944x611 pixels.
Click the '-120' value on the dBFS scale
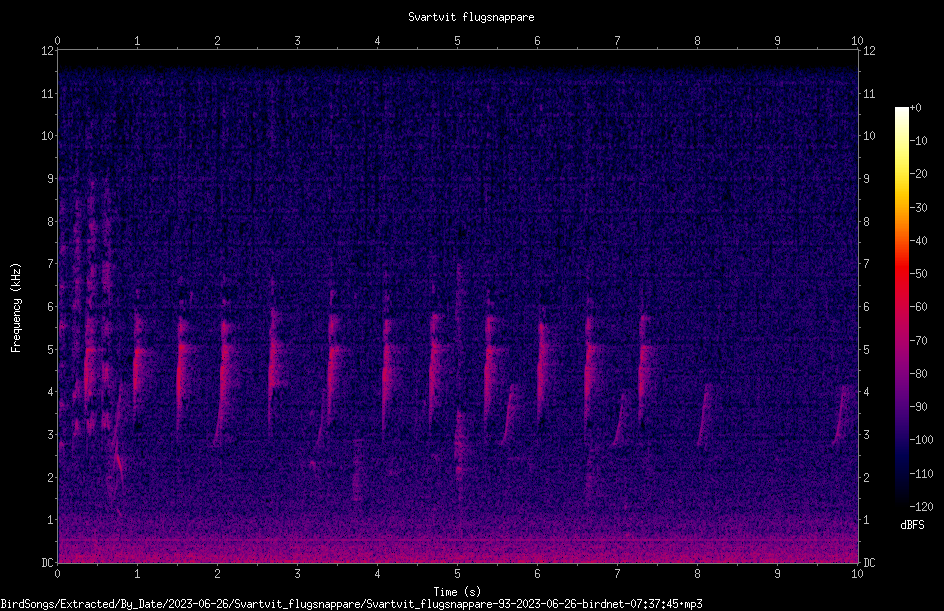tap(921, 506)
